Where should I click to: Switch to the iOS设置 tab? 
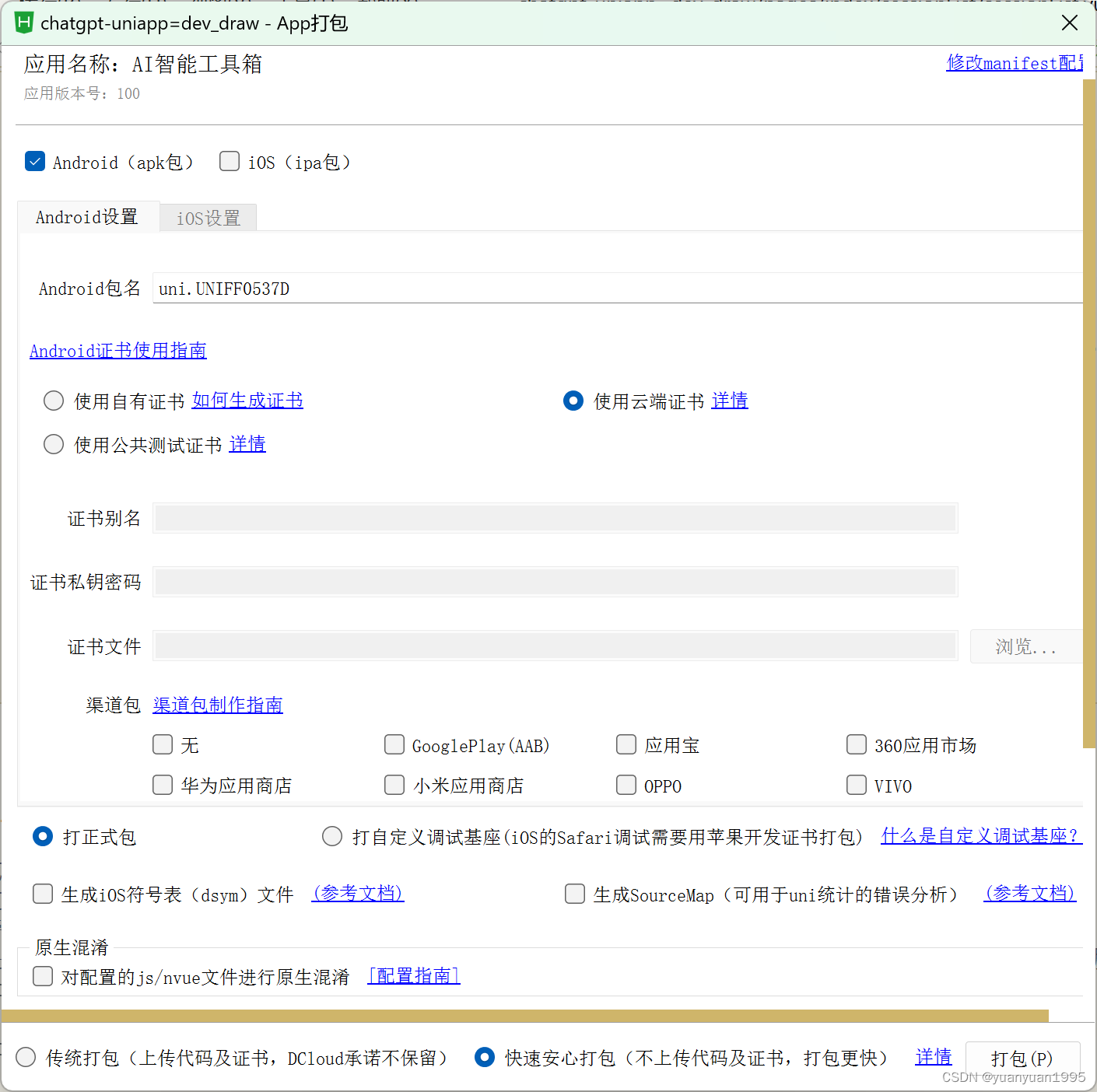(209, 219)
